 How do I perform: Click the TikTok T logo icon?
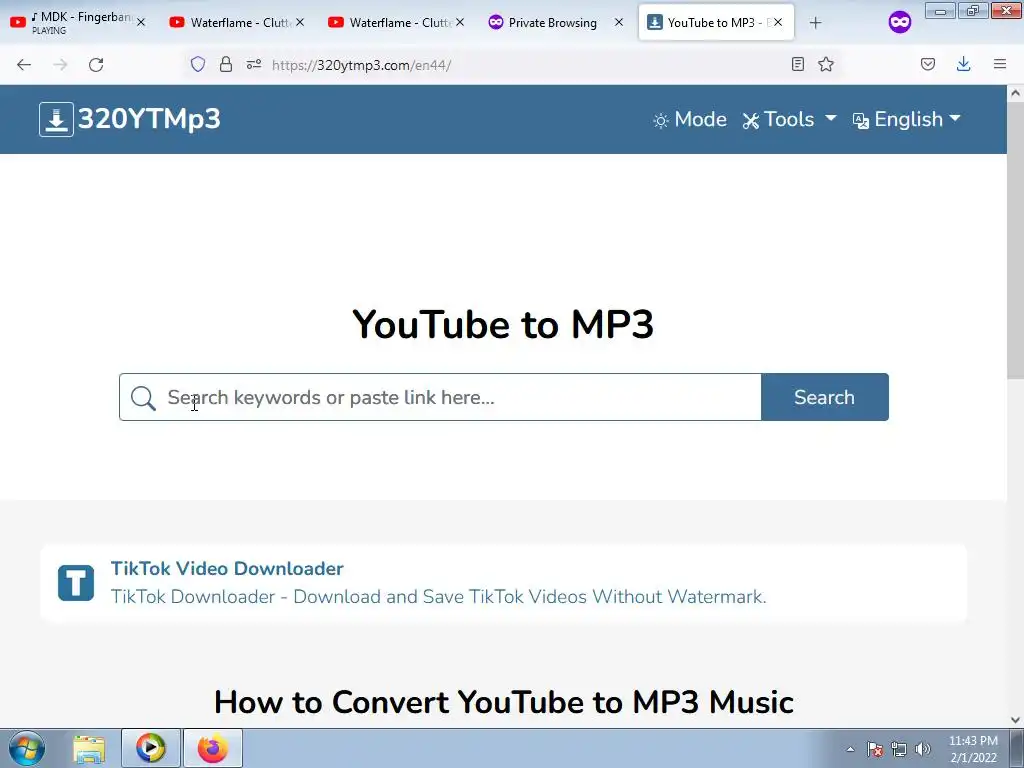pyautogui.click(x=76, y=583)
